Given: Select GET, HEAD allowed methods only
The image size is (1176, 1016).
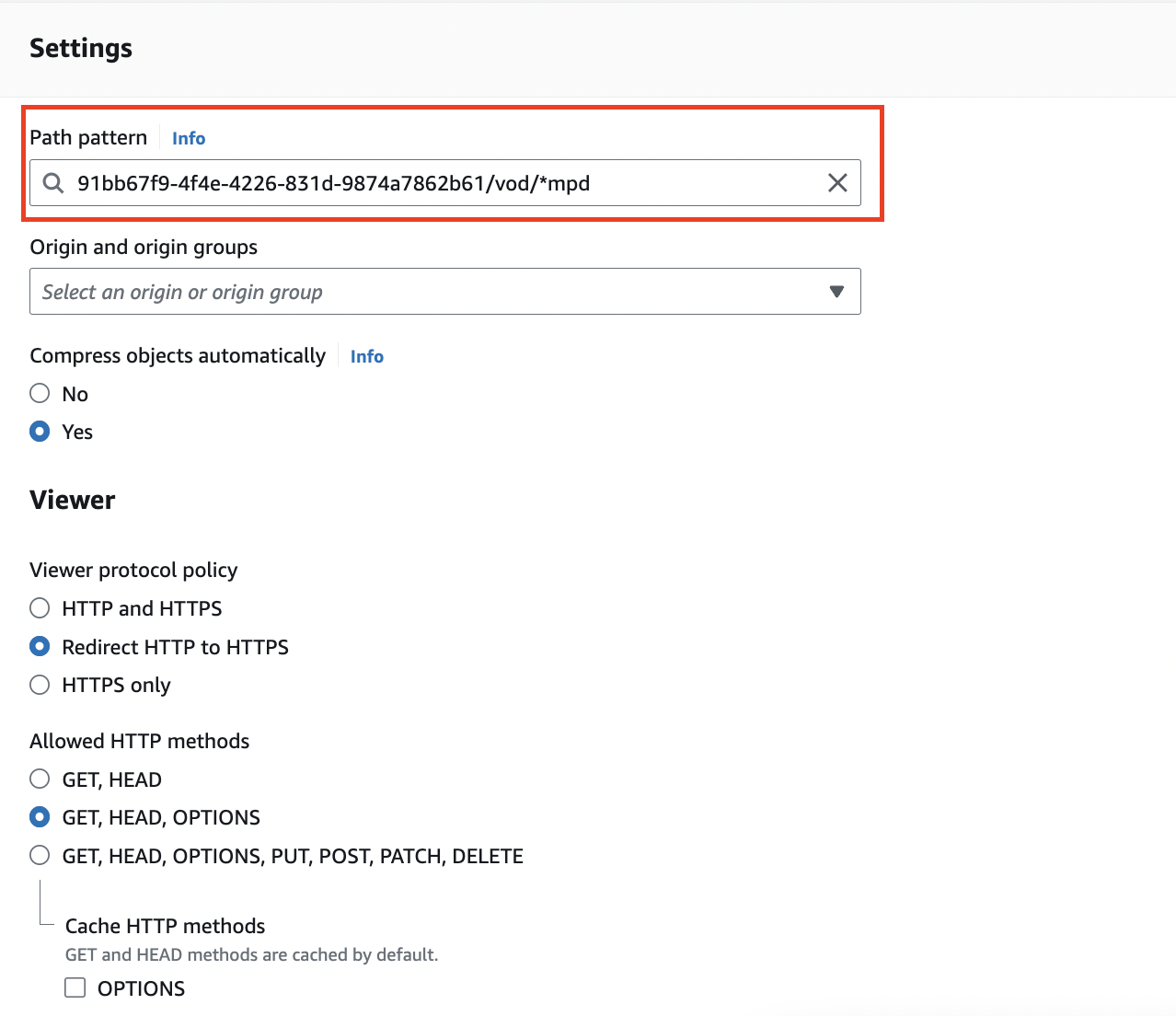Looking at the screenshot, I should [40, 779].
